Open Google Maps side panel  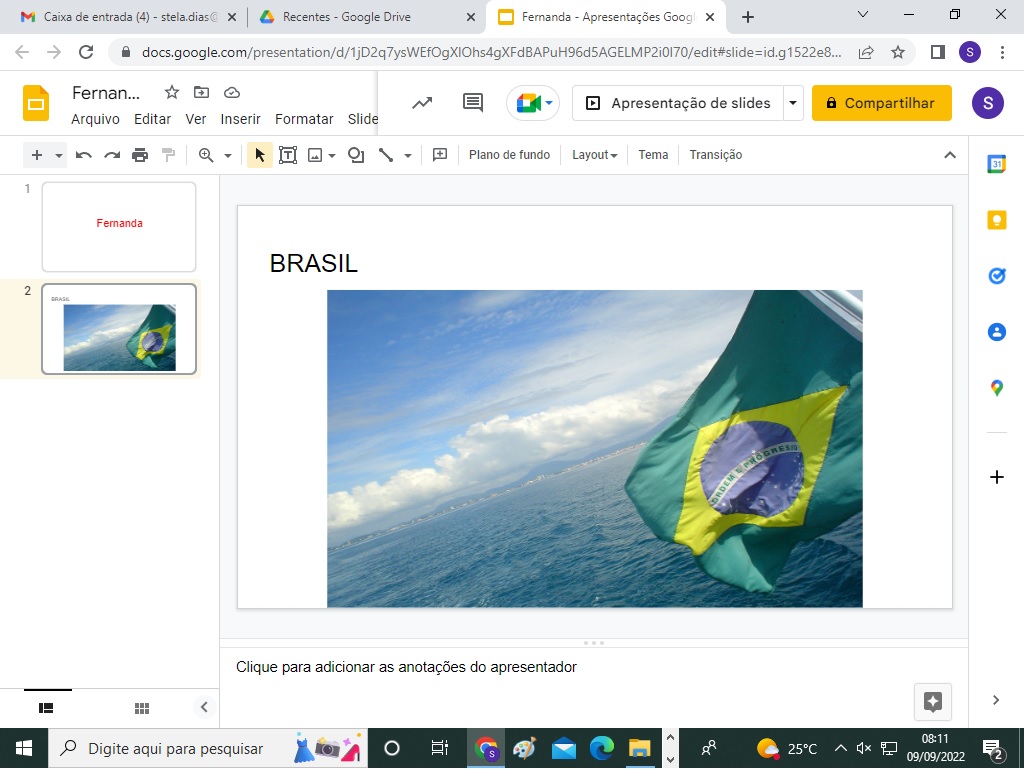click(x=997, y=388)
